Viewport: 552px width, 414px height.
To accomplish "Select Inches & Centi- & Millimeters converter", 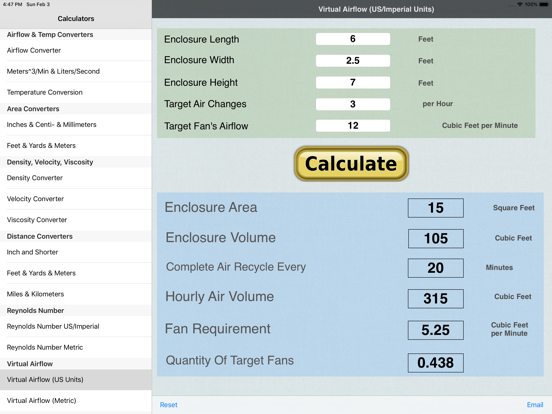I will click(x=76, y=125).
